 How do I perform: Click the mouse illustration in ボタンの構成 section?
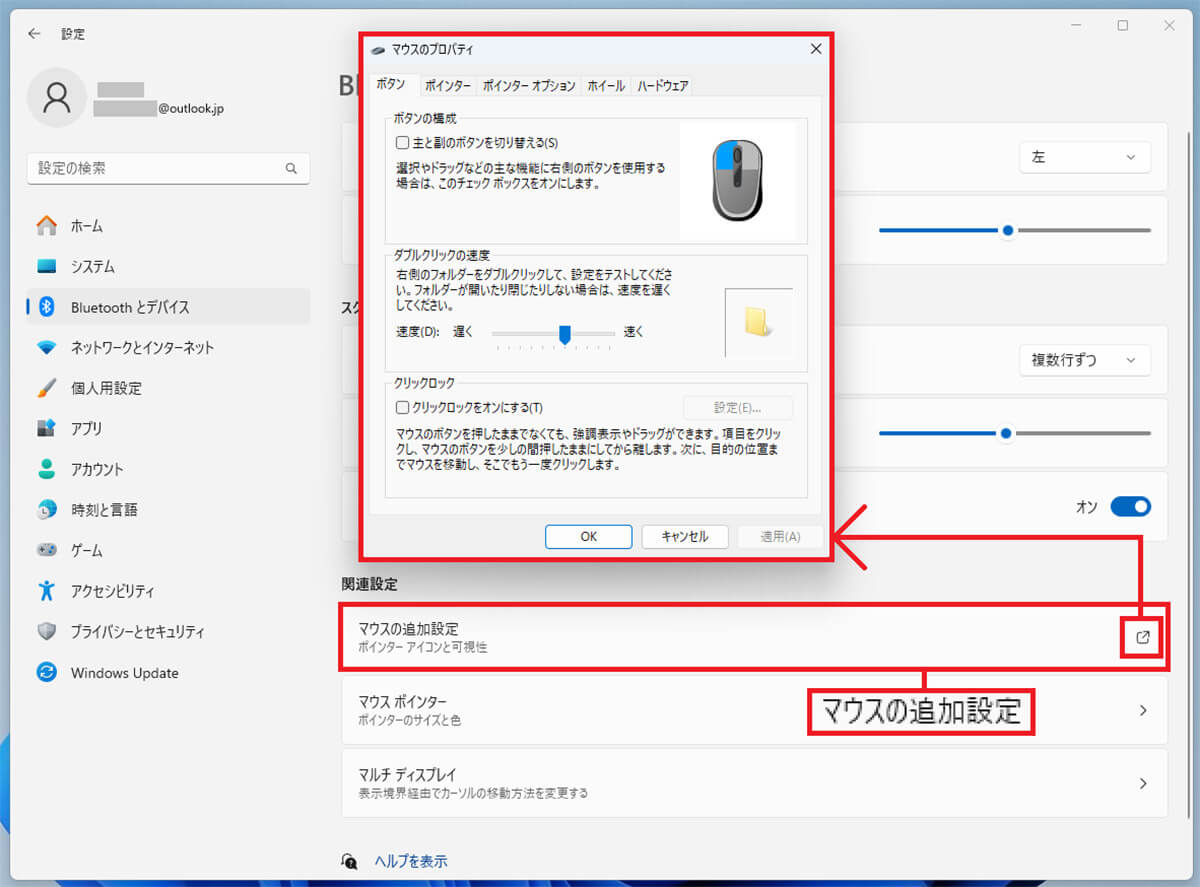point(737,180)
